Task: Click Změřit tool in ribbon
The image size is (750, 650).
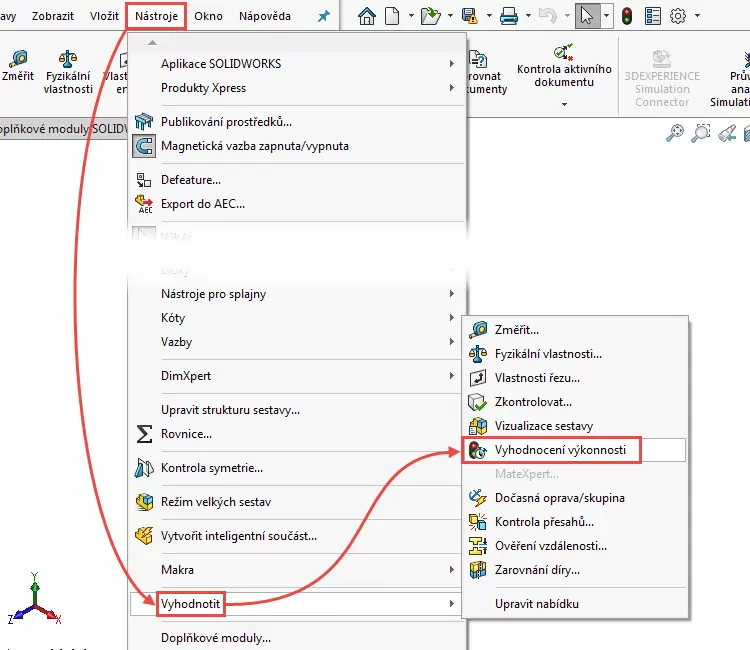Action: point(18,66)
